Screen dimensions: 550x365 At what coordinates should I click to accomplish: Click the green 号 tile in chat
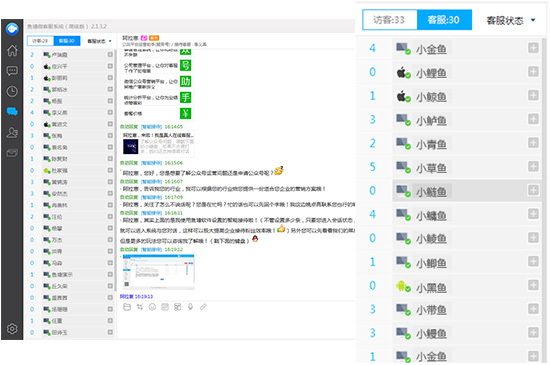[x=186, y=66]
